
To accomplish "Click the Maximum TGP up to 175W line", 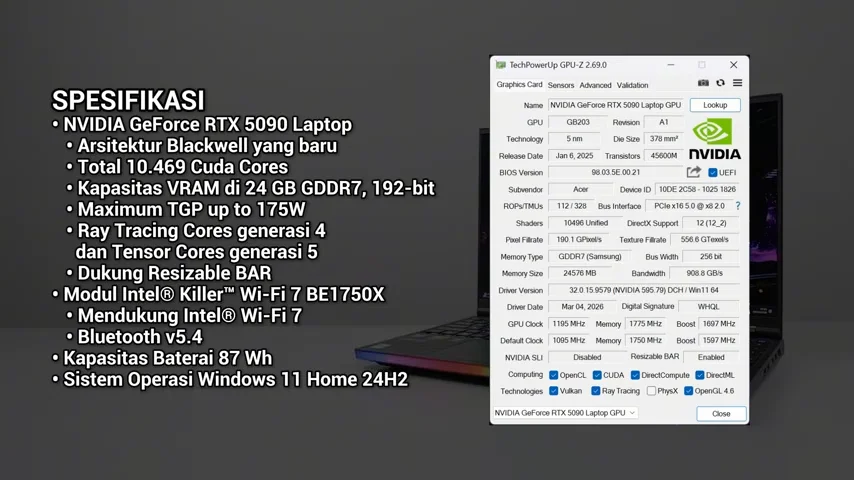I will [x=191, y=209].
